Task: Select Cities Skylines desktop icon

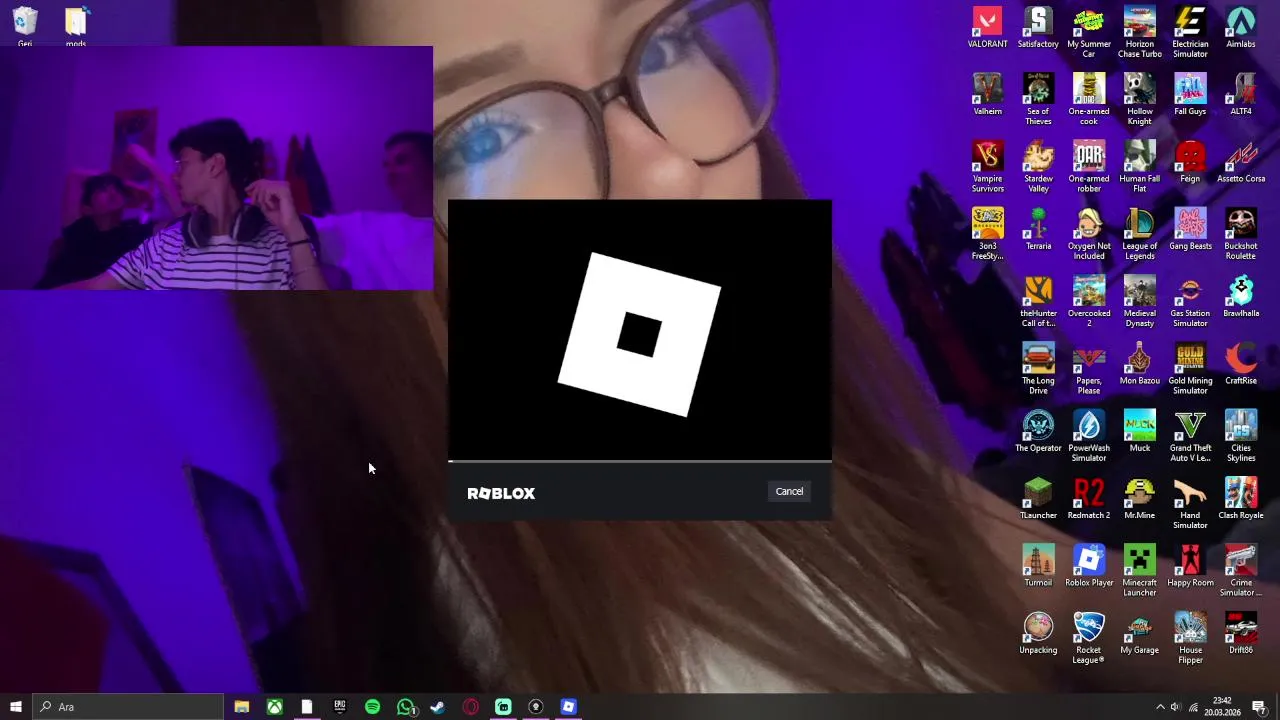Action: 1241,436
